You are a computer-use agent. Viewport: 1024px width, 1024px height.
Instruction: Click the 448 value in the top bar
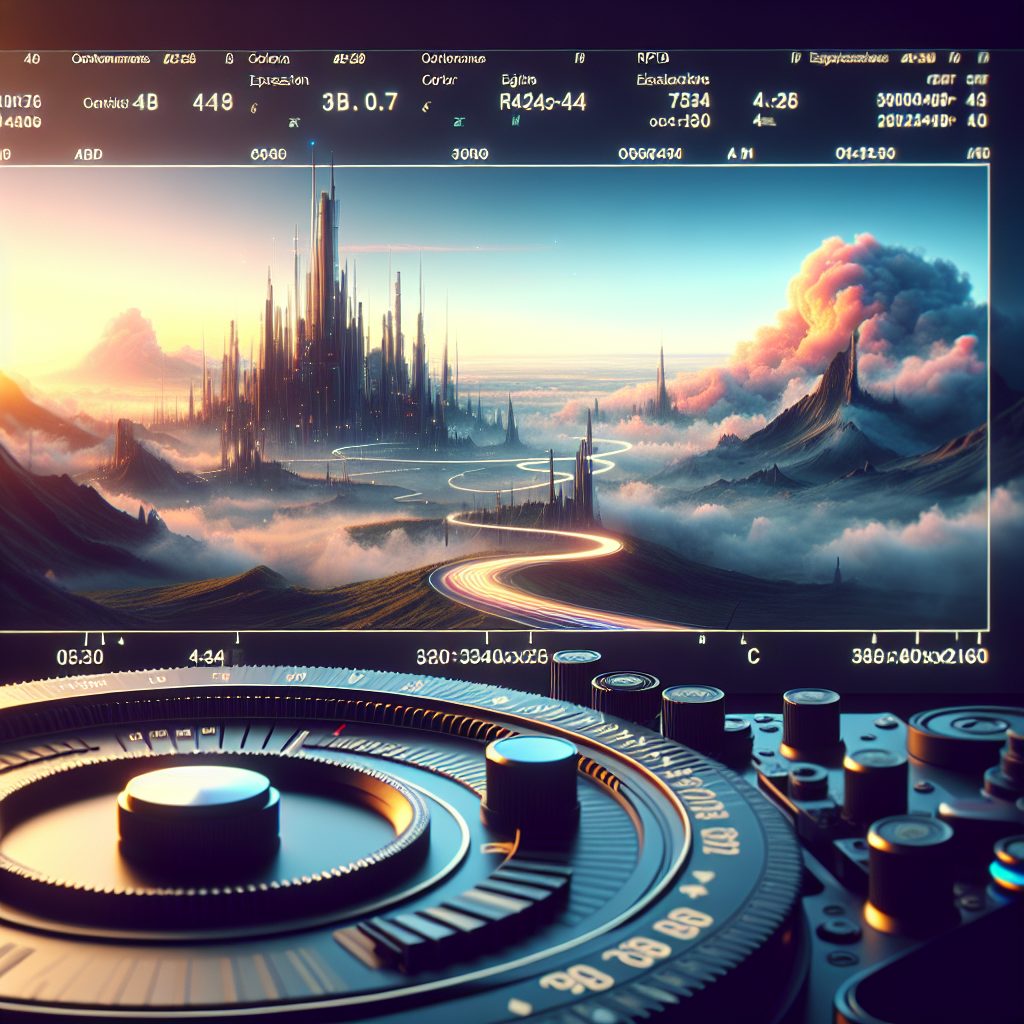click(x=210, y=102)
